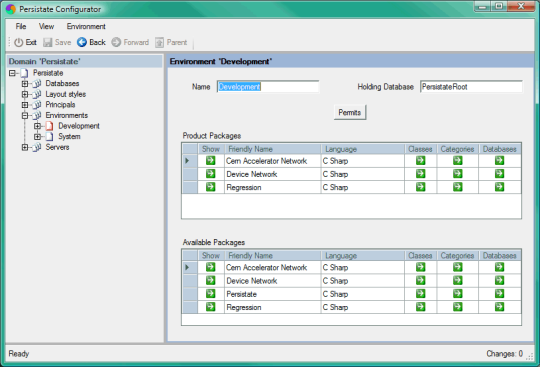
Task: Click C Sharp cell for Persistate row
Action: coord(363,294)
